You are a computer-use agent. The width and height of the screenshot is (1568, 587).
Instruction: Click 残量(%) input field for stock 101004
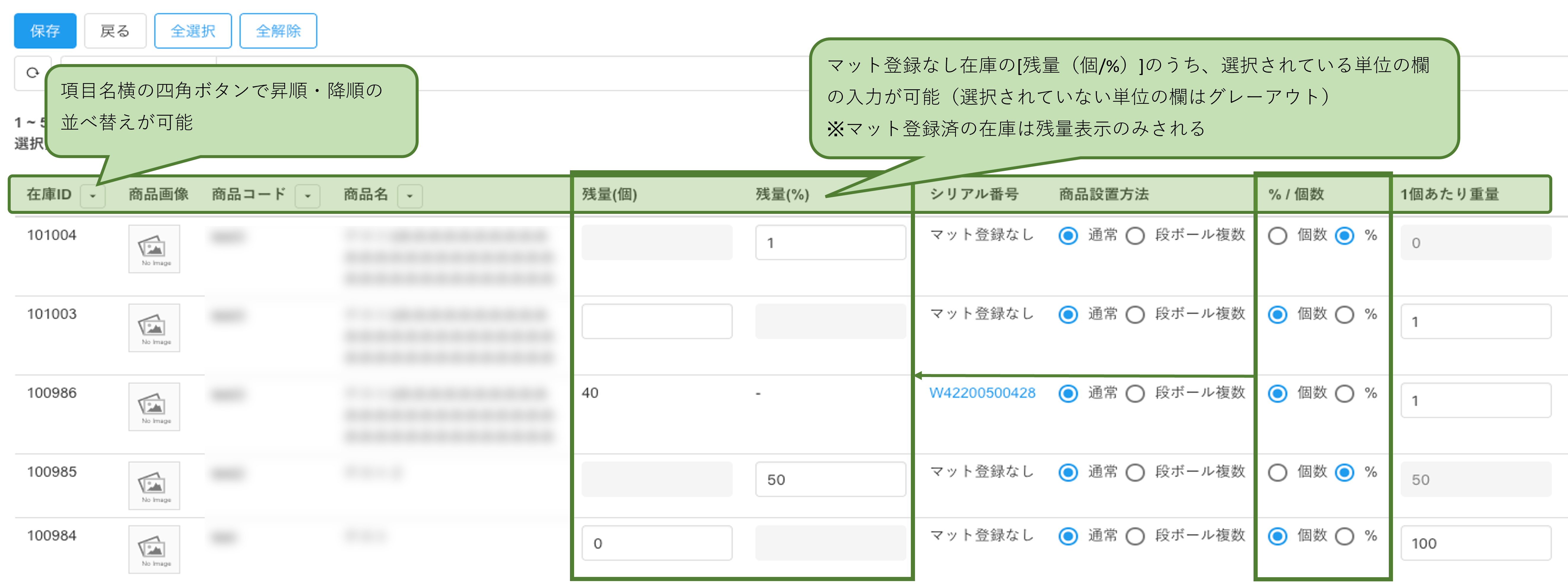[830, 243]
